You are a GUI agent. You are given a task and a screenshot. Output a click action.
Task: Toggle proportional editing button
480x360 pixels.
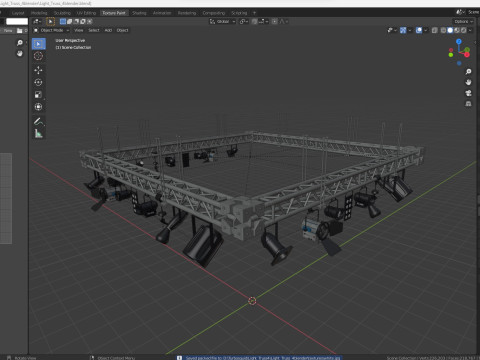coord(274,22)
